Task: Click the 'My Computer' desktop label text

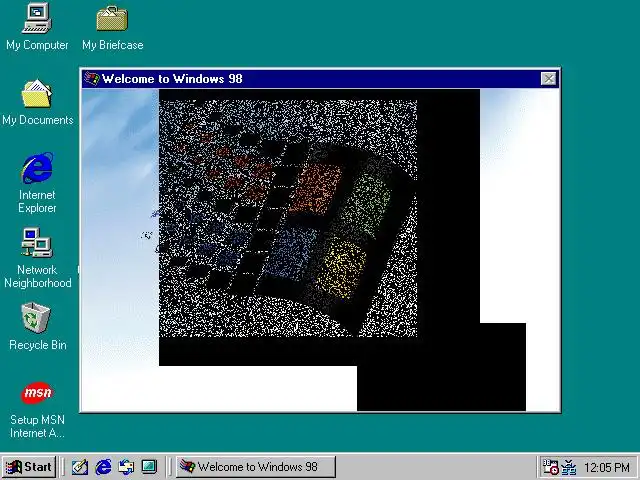Action: (37, 45)
